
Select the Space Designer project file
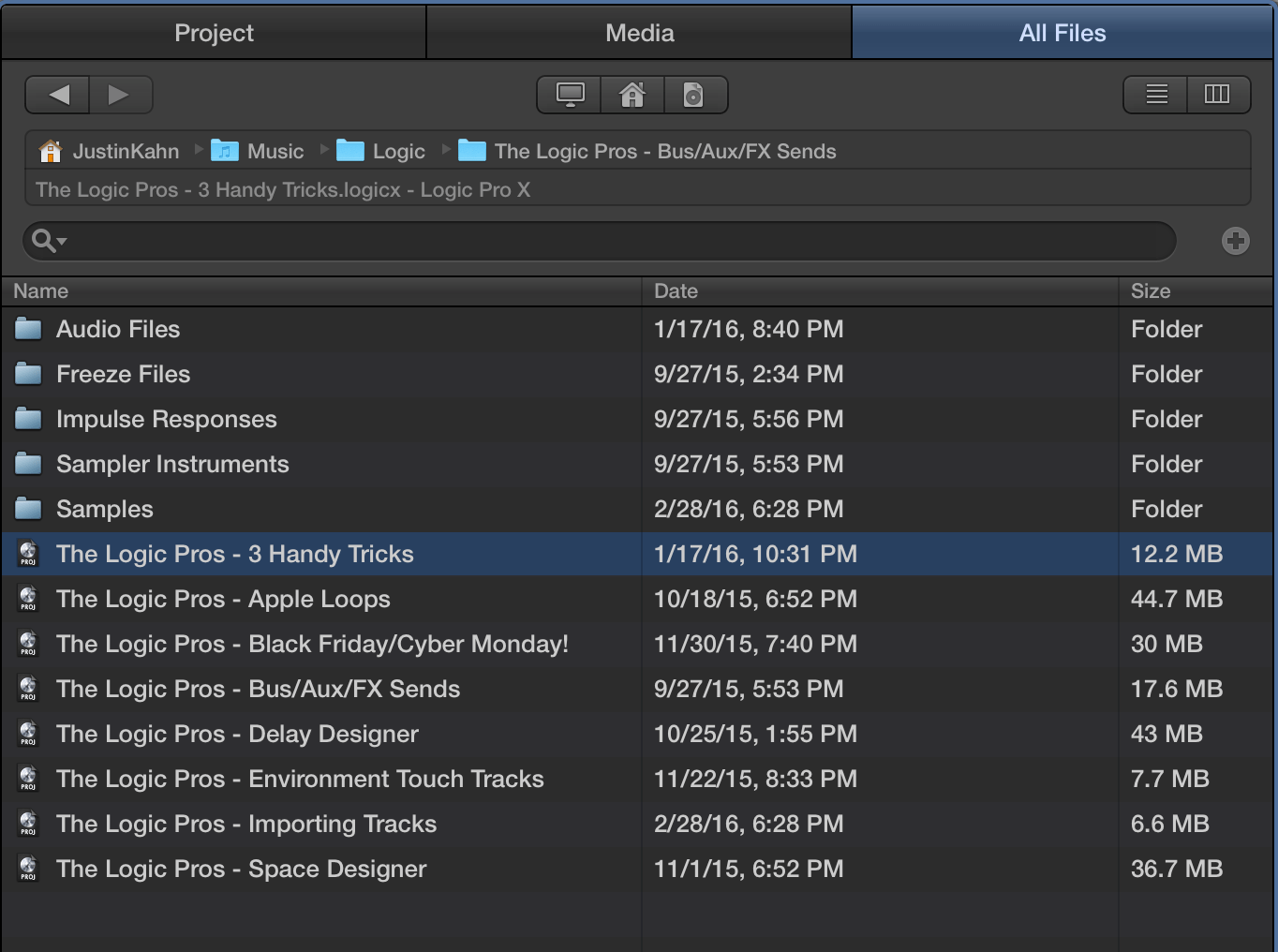tap(241, 869)
